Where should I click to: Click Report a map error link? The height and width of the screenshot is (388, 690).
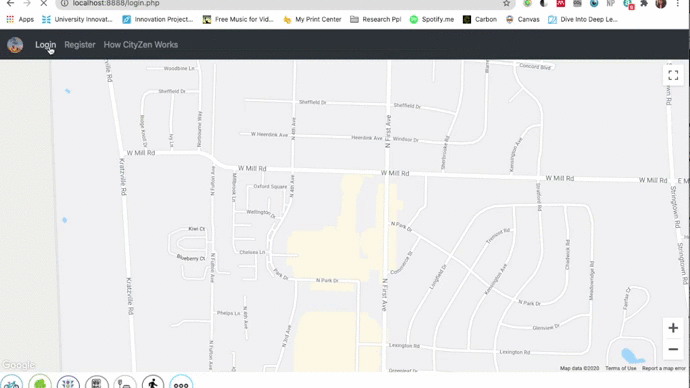click(x=664, y=368)
